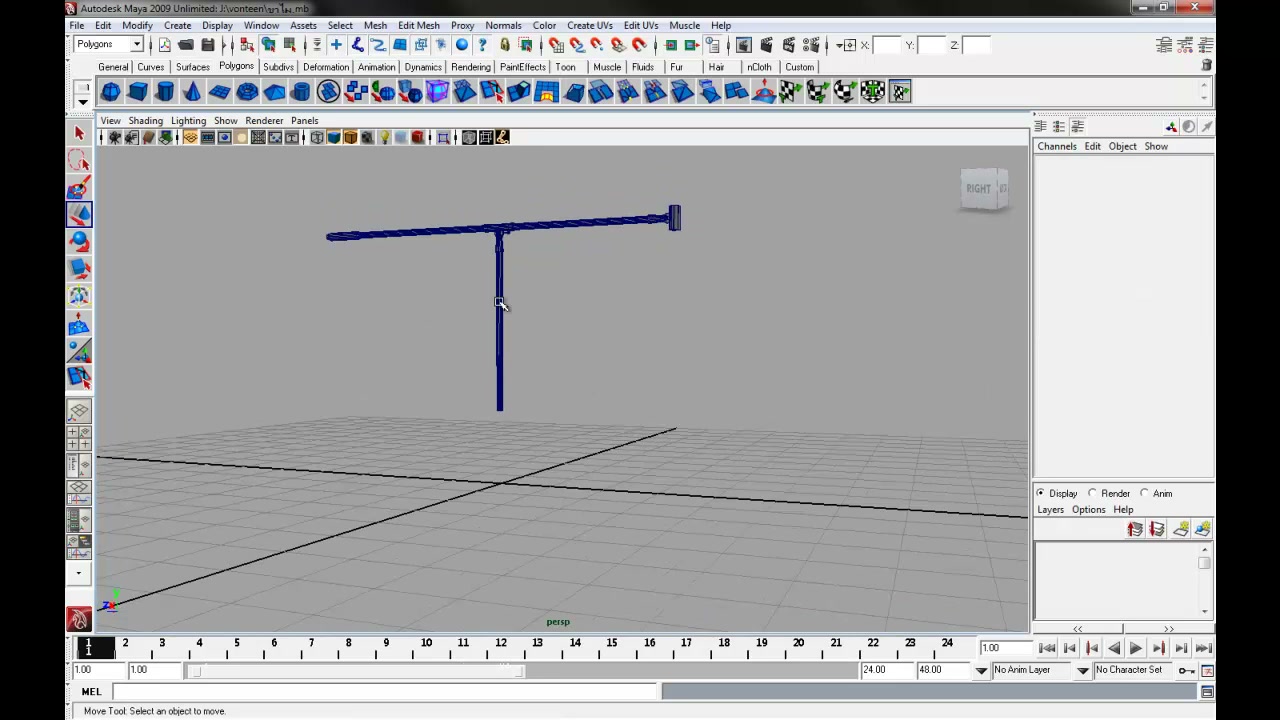Go to start of playback range
The height and width of the screenshot is (720, 1280).
(x=1047, y=648)
